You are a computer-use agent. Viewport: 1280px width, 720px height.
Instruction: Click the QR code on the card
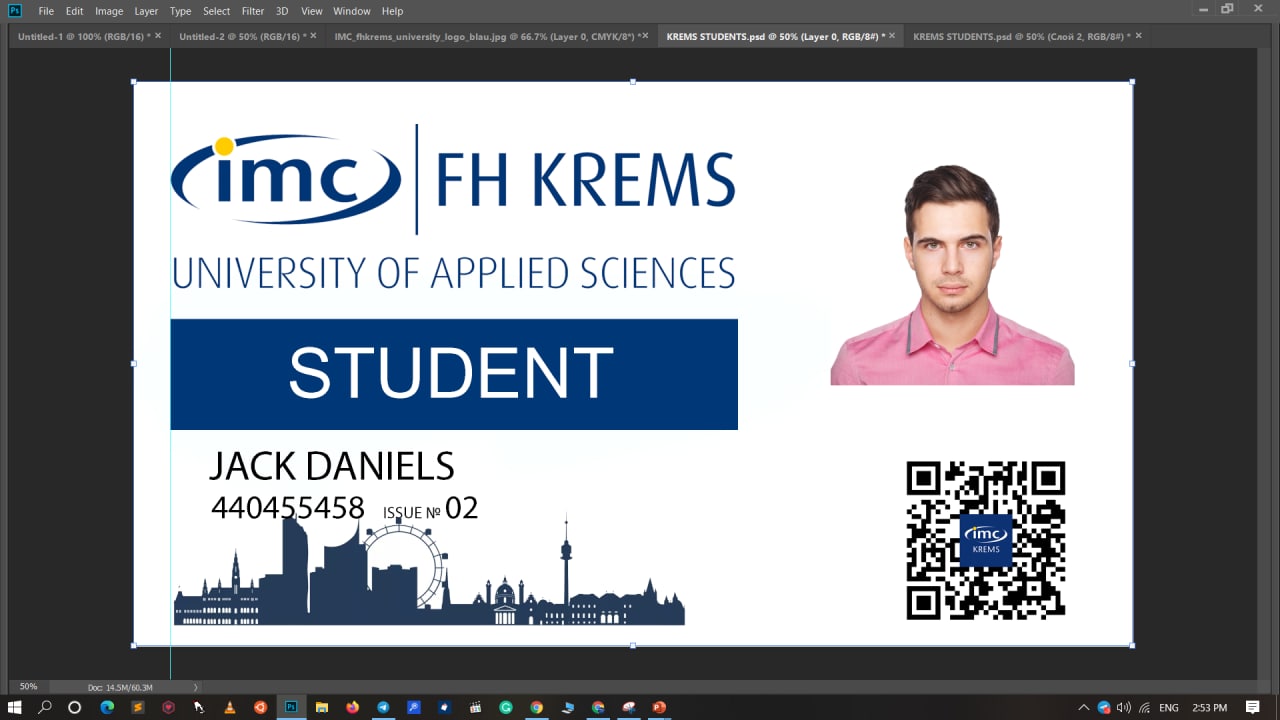coord(986,540)
